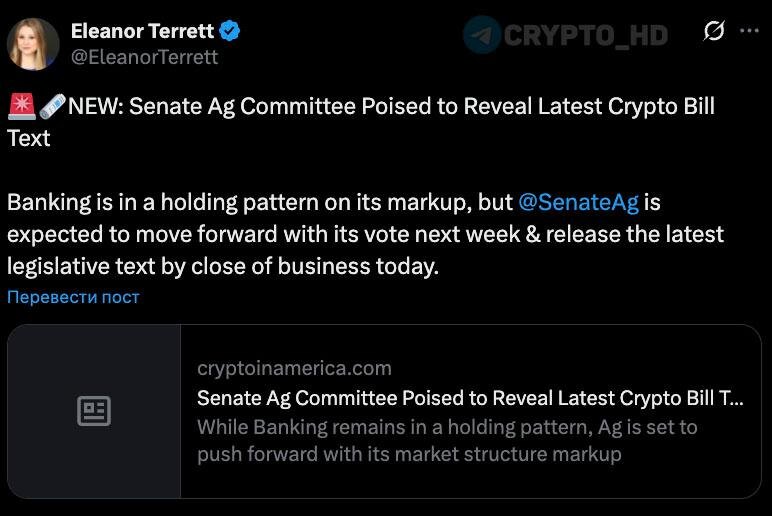Image resolution: width=772 pixels, height=516 pixels.
Task: Click the link card description text
Action: pyautogui.click(x=447, y=440)
